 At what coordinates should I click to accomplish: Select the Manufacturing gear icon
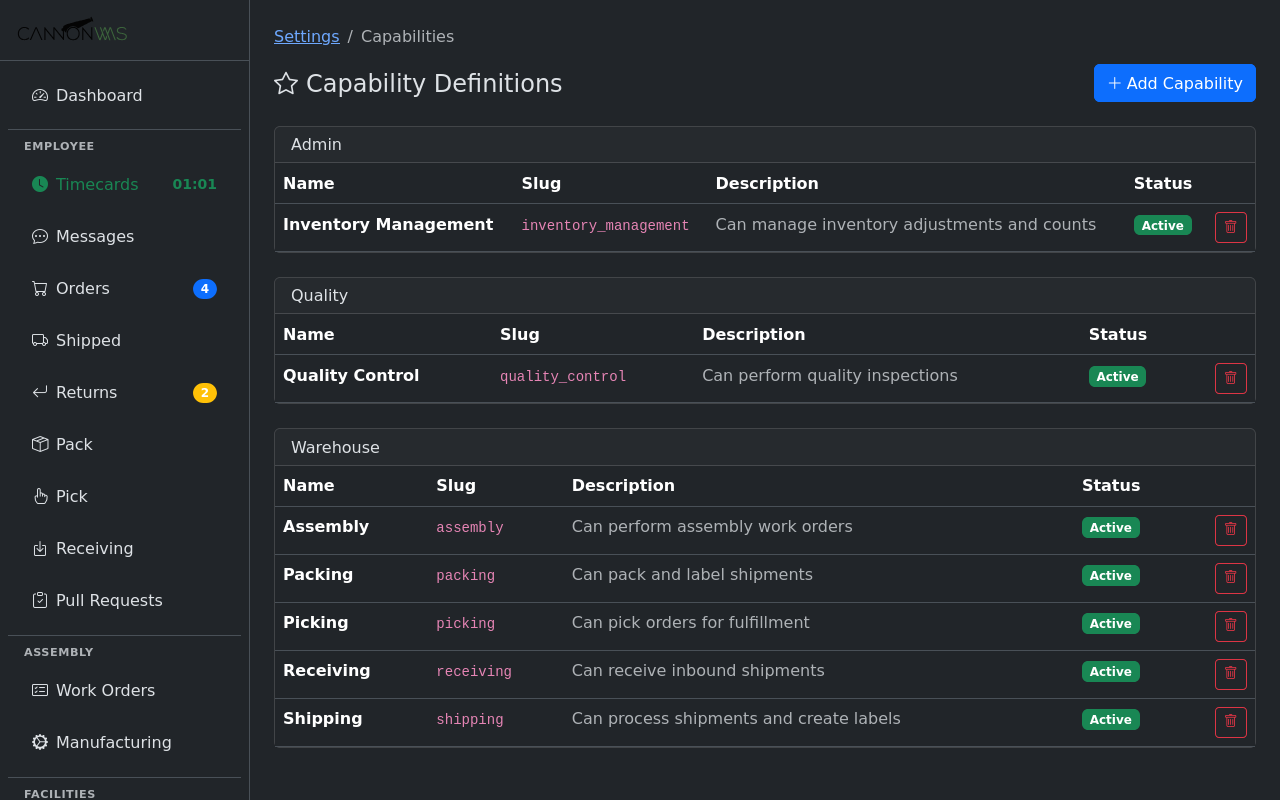(39, 742)
